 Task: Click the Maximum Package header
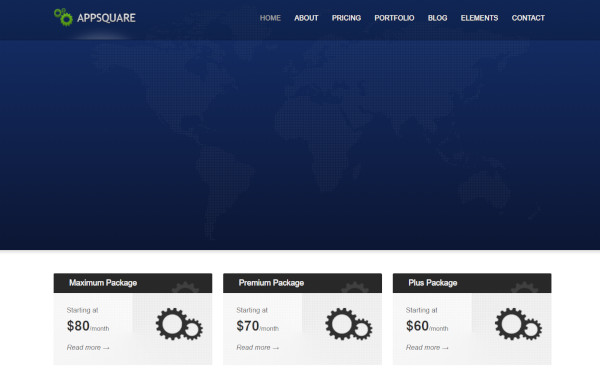click(133, 283)
